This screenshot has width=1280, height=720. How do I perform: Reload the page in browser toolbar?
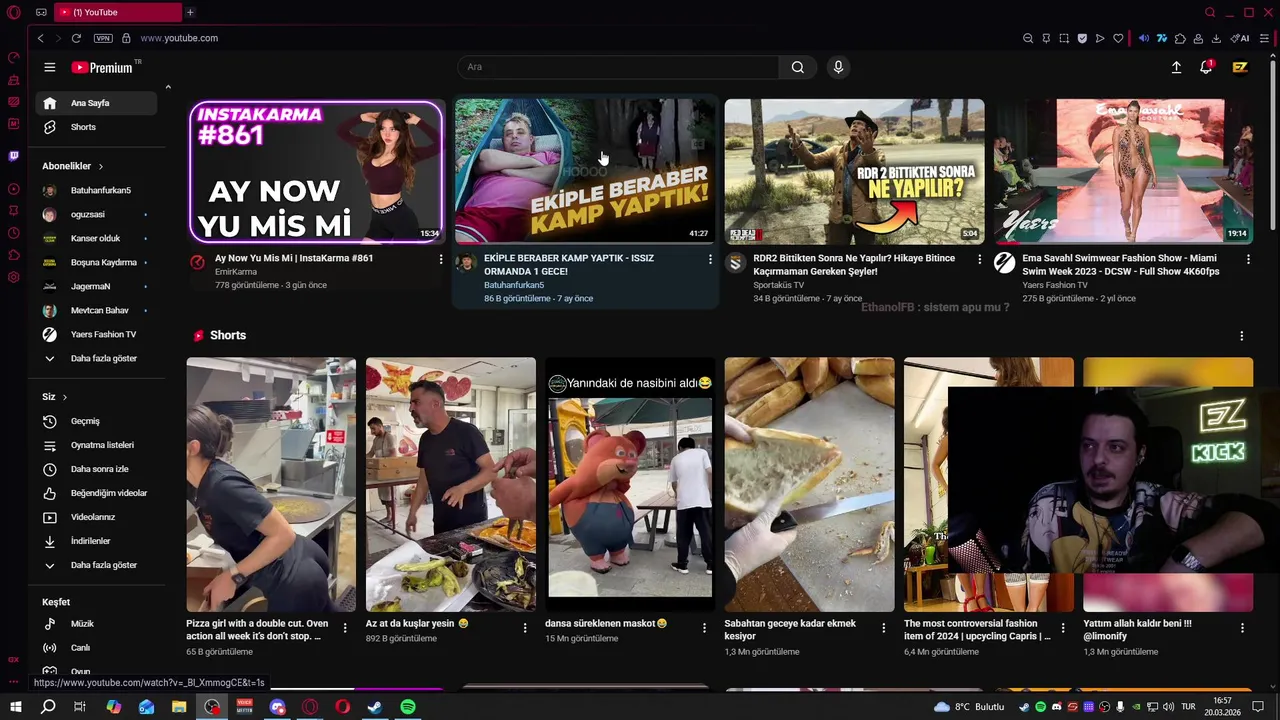(76, 38)
